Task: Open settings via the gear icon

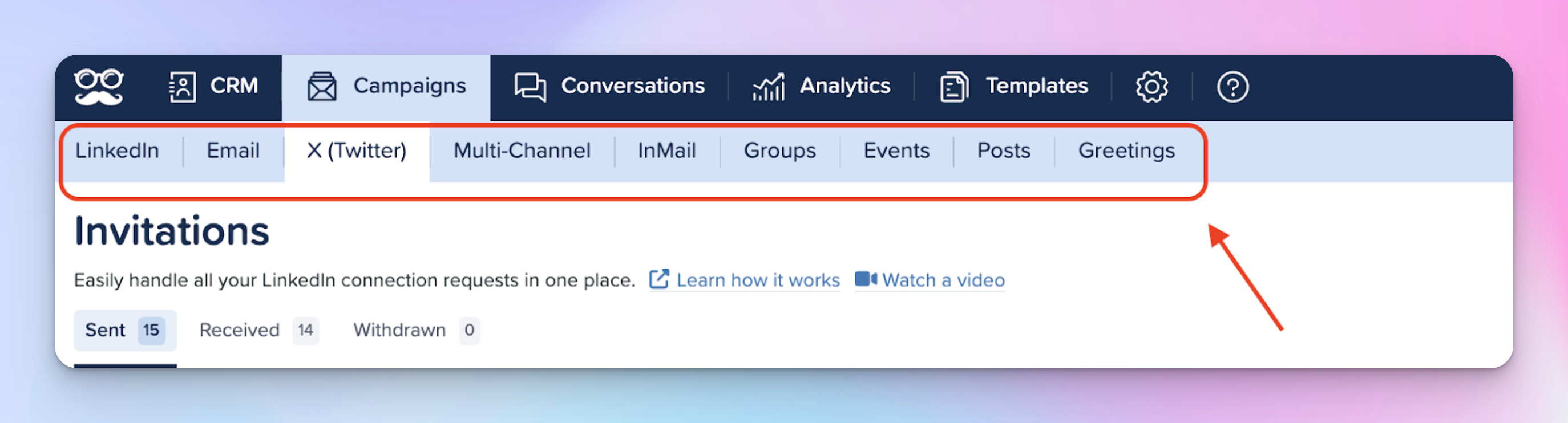Action: point(1151,87)
